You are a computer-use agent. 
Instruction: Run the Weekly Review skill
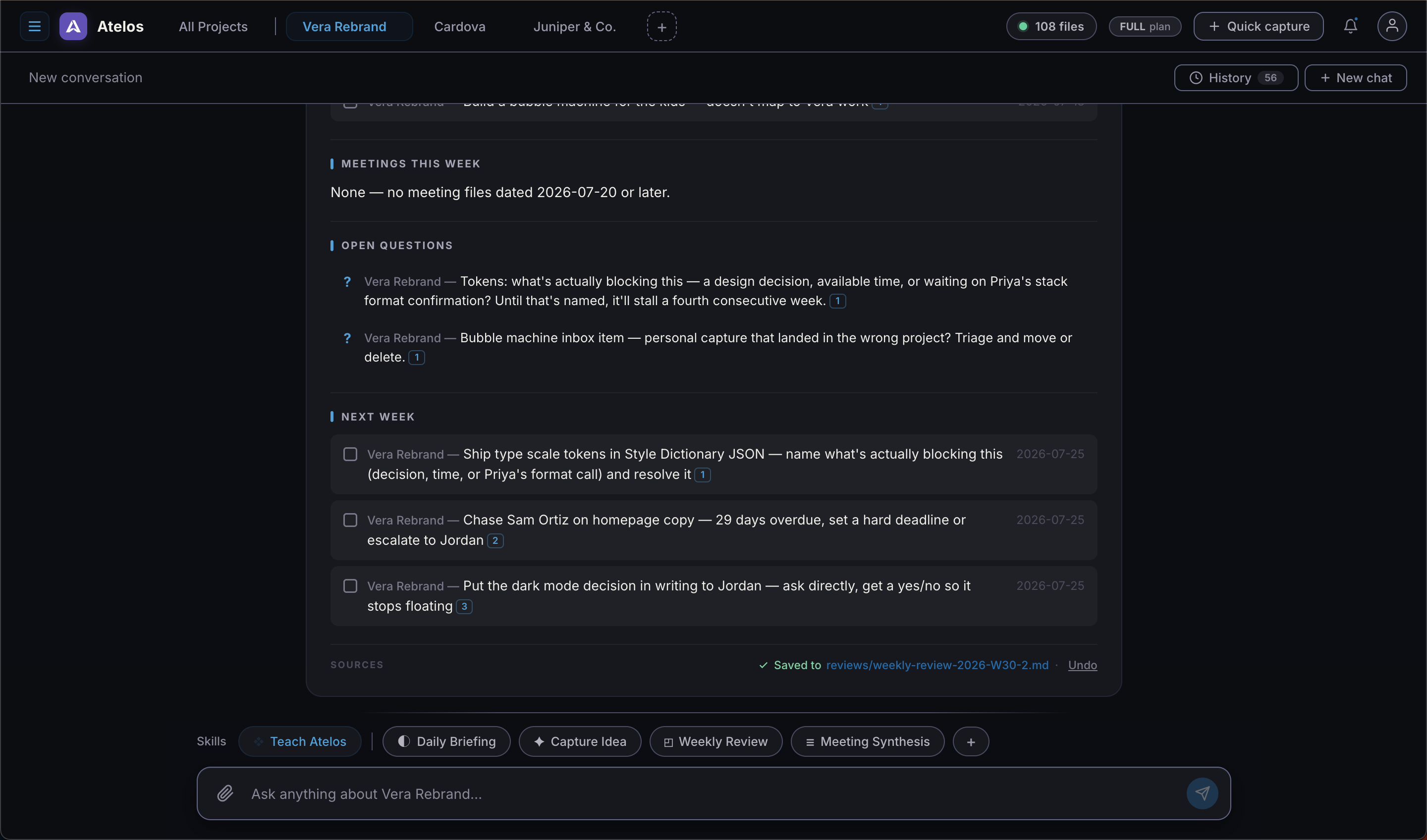[716, 741]
